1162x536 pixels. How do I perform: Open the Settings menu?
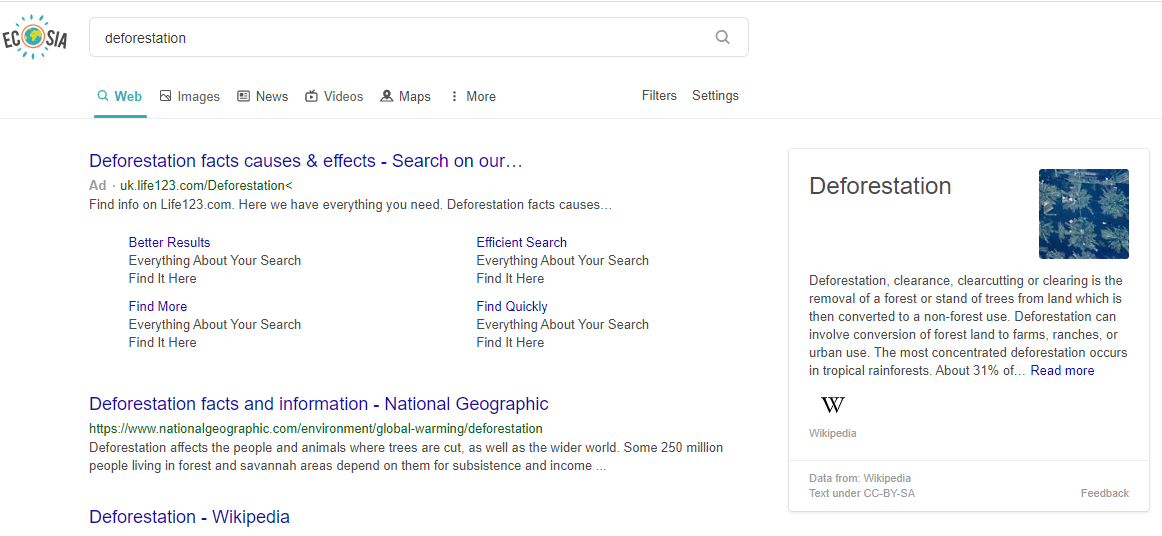tap(715, 96)
